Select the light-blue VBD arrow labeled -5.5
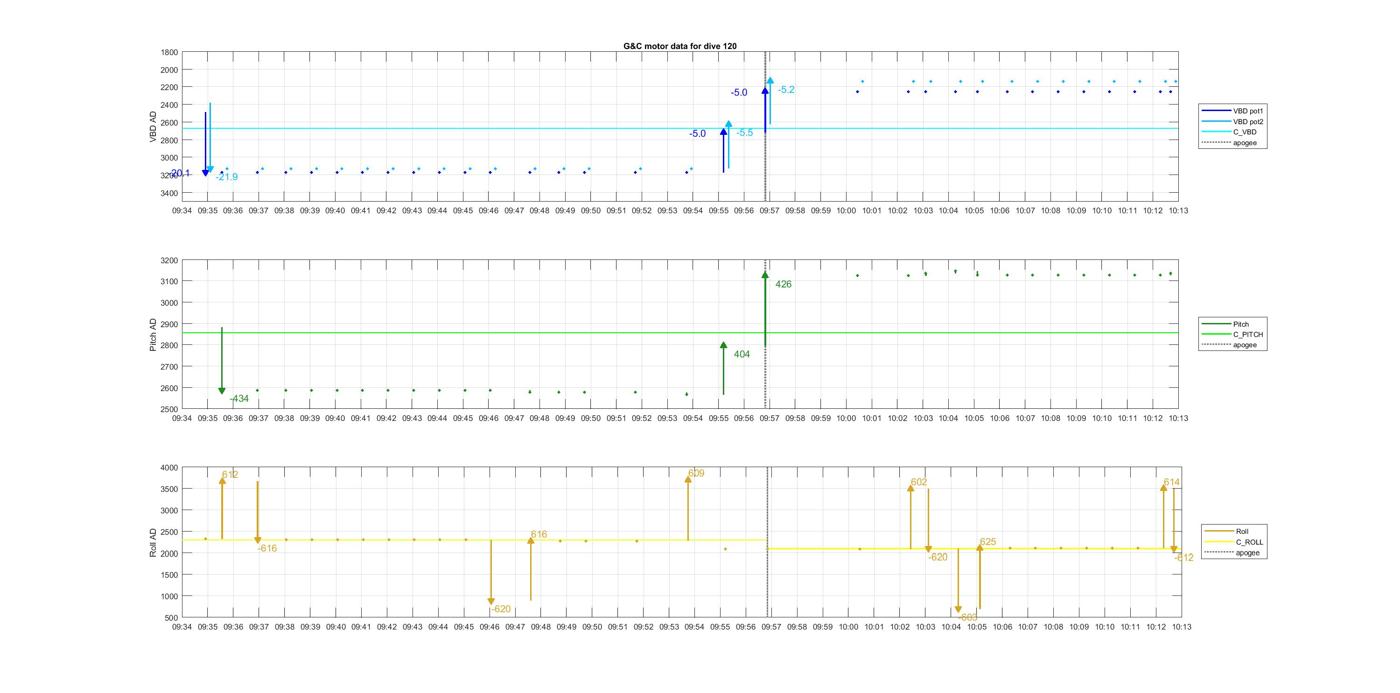1400x693 pixels. 728,145
